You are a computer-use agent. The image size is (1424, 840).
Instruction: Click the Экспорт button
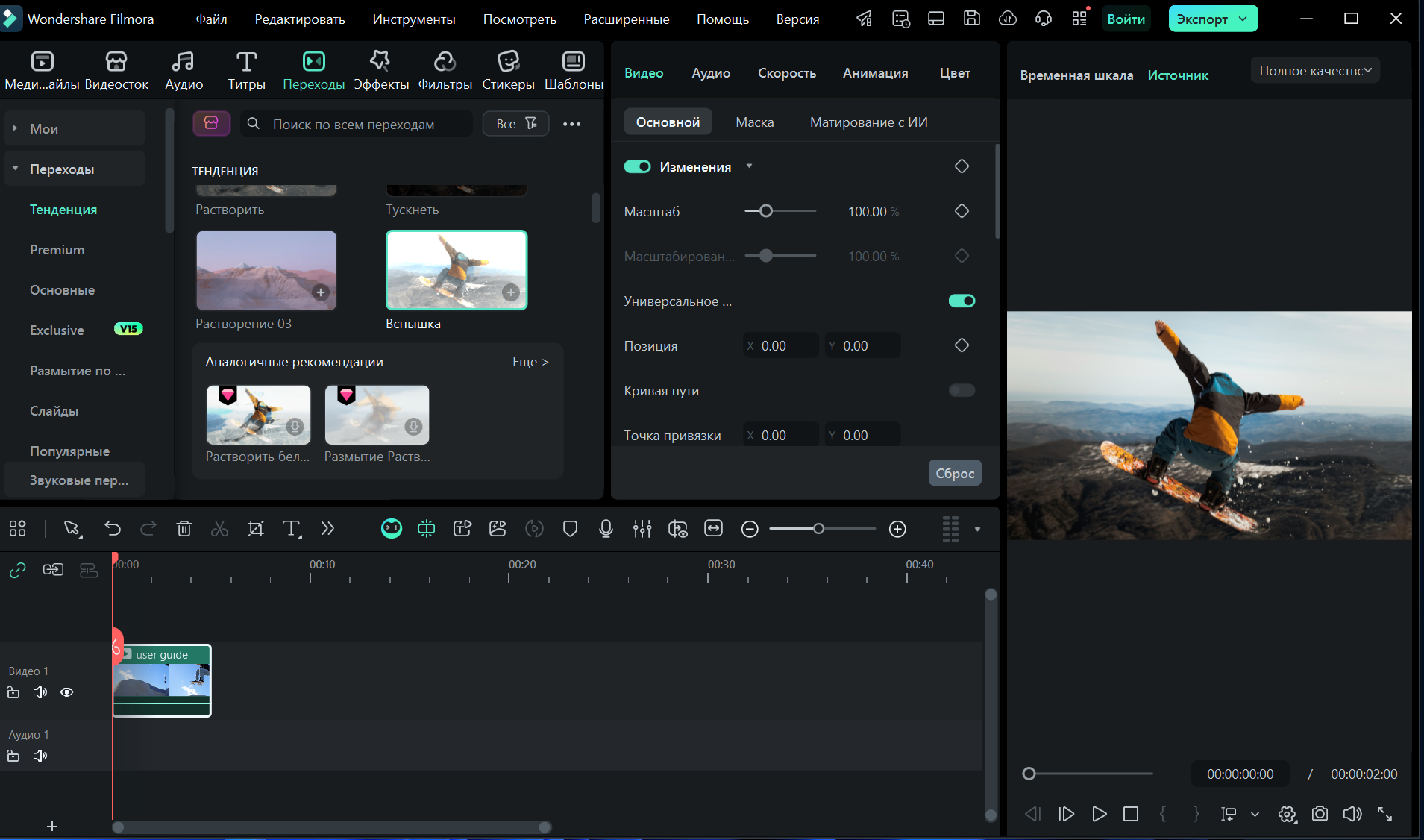[x=1202, y=19]
